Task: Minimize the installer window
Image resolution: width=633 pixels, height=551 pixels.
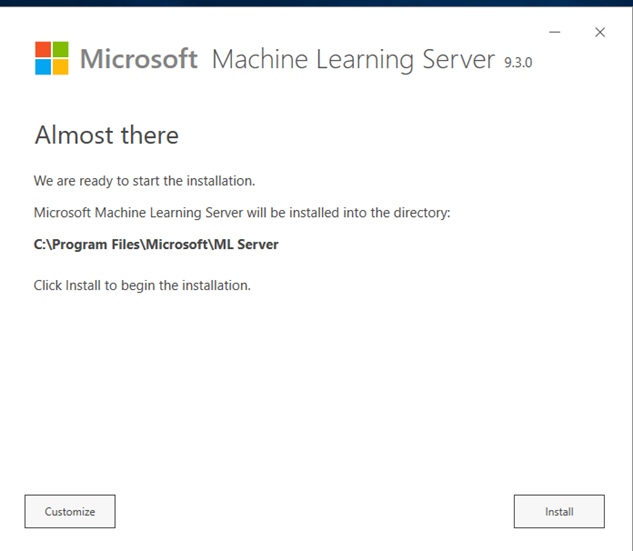Action: [555, 32]
